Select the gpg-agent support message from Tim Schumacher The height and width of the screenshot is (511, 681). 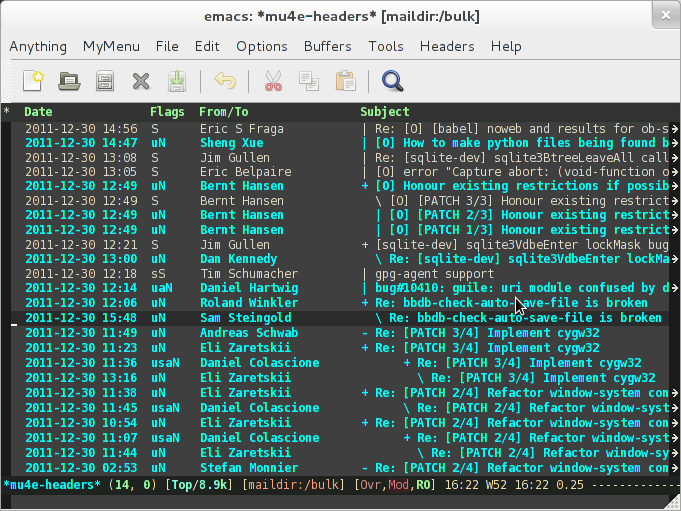tap(420, 272)
